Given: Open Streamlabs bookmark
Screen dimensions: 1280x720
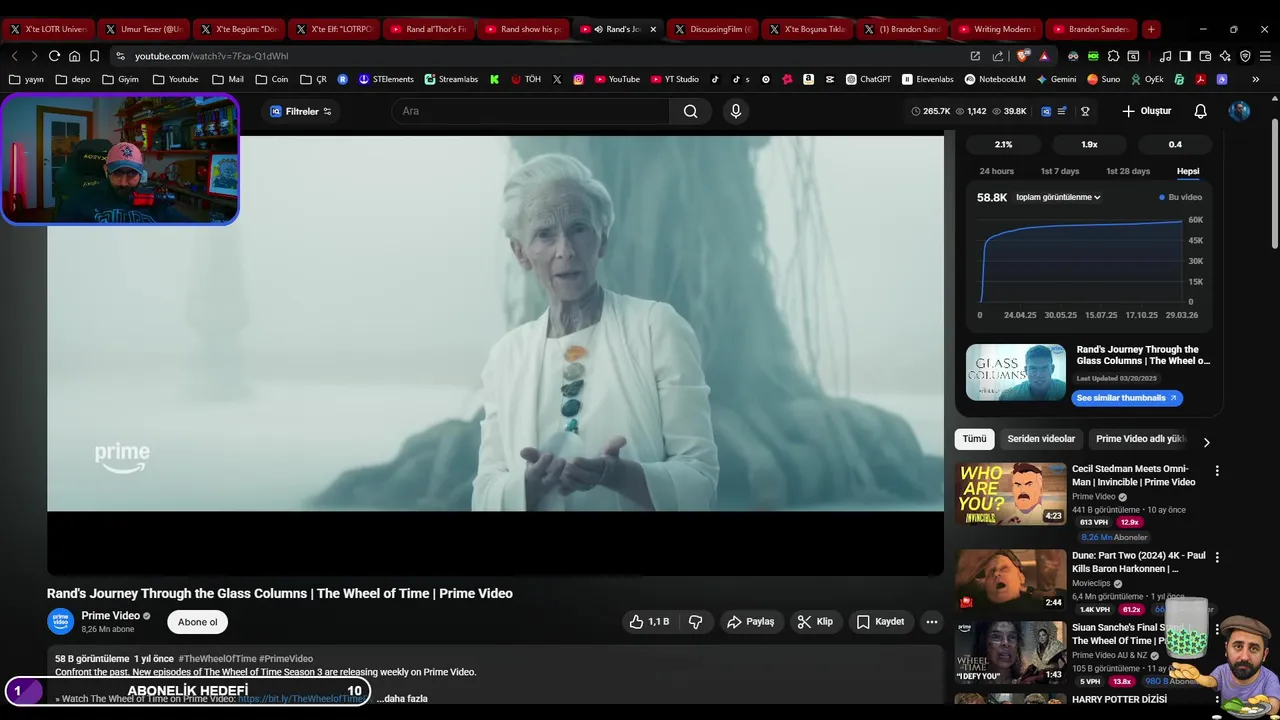Looking at the screenshot, I should point(451,79).
